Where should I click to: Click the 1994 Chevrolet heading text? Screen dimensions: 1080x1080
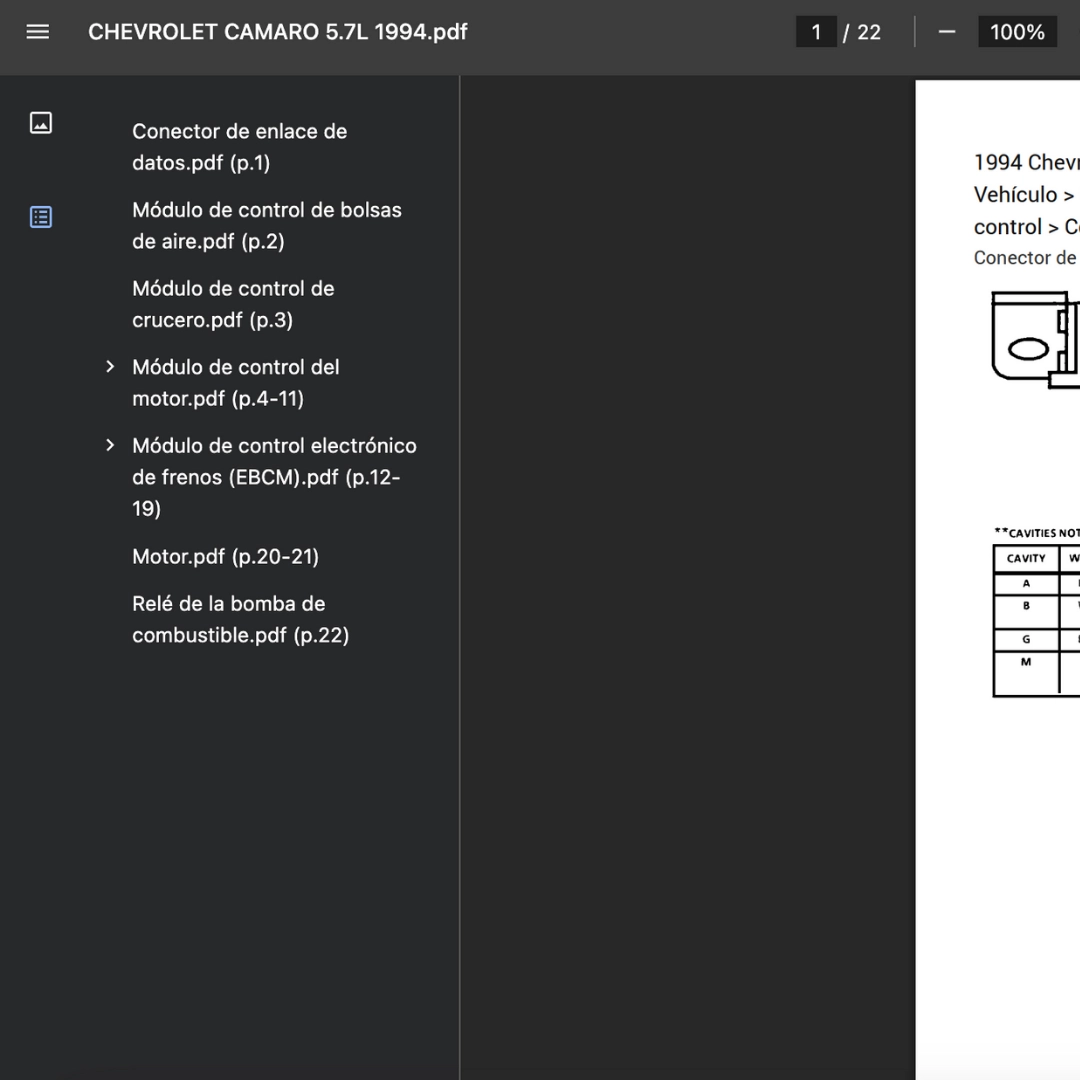(x=1026, y=163)
